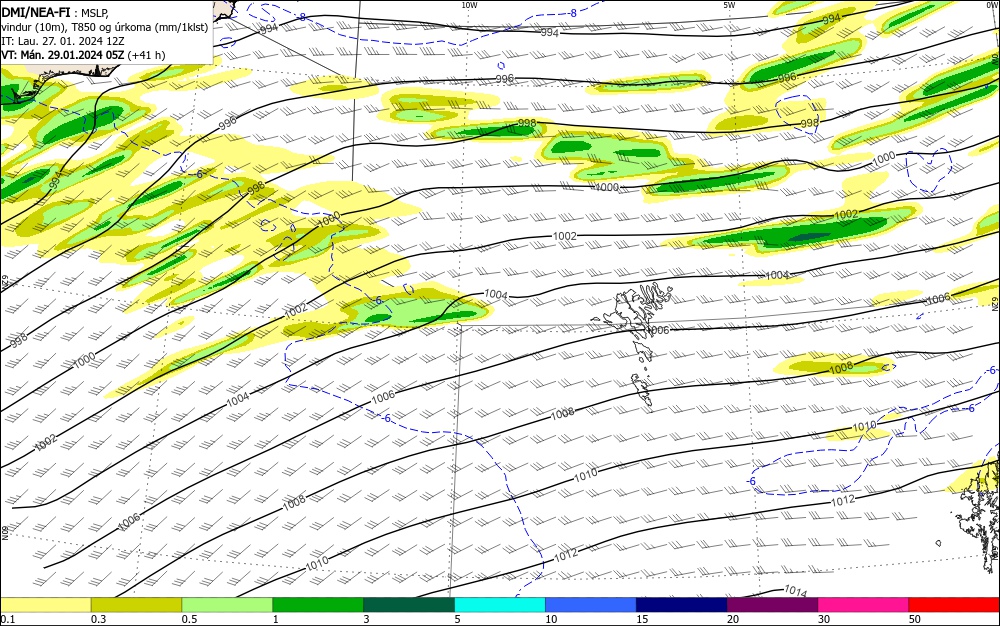This screenshot has height=626, width=1000.
Task: Select the light green 0.5–1 legend swatch
Action: click(227, 605)
